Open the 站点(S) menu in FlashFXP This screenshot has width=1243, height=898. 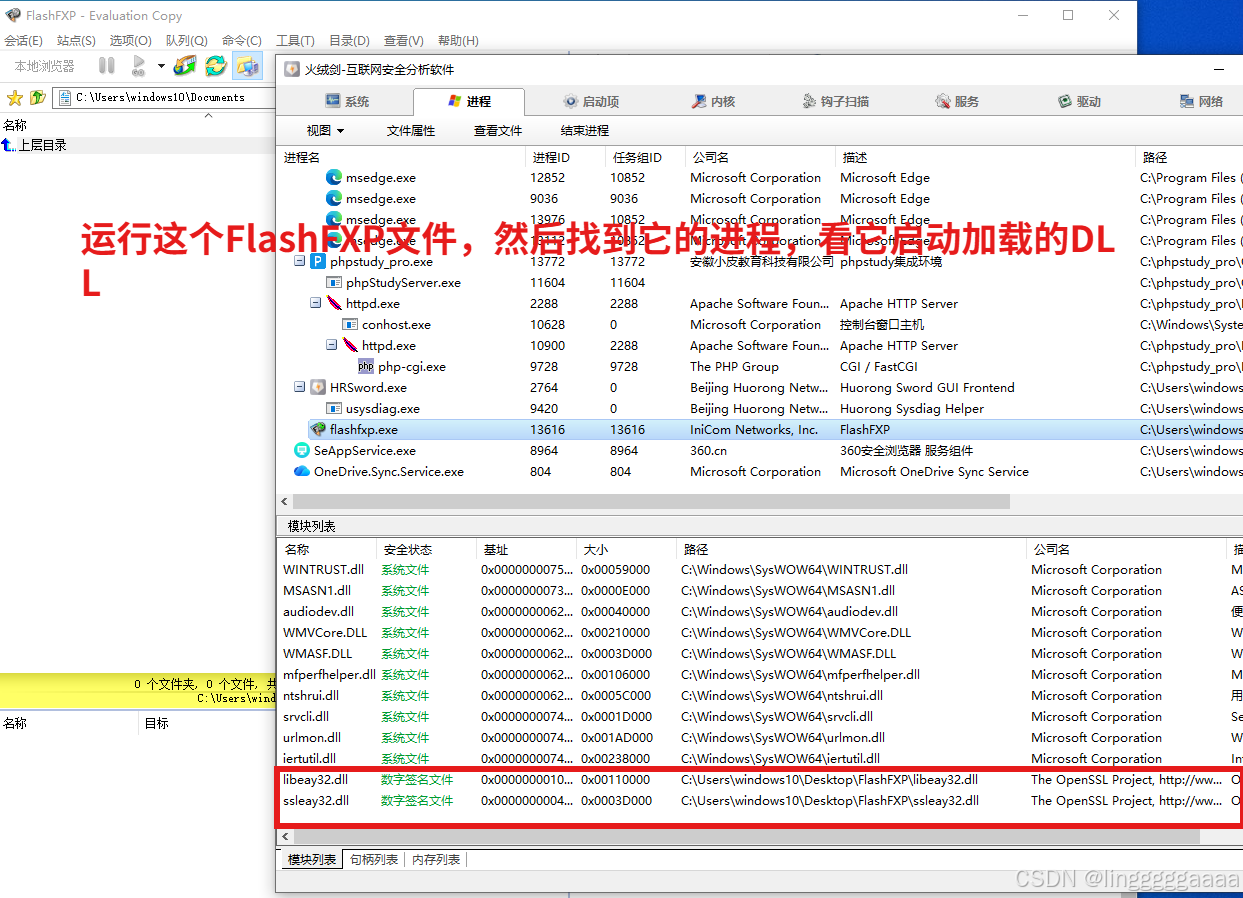point(76,41)
